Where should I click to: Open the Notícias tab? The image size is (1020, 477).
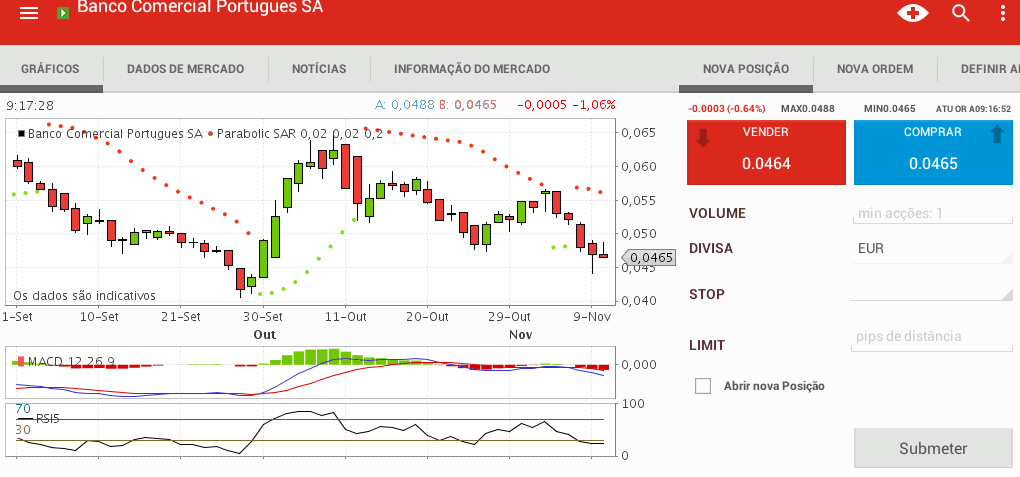pyautogui.click(x=319, y=69)
